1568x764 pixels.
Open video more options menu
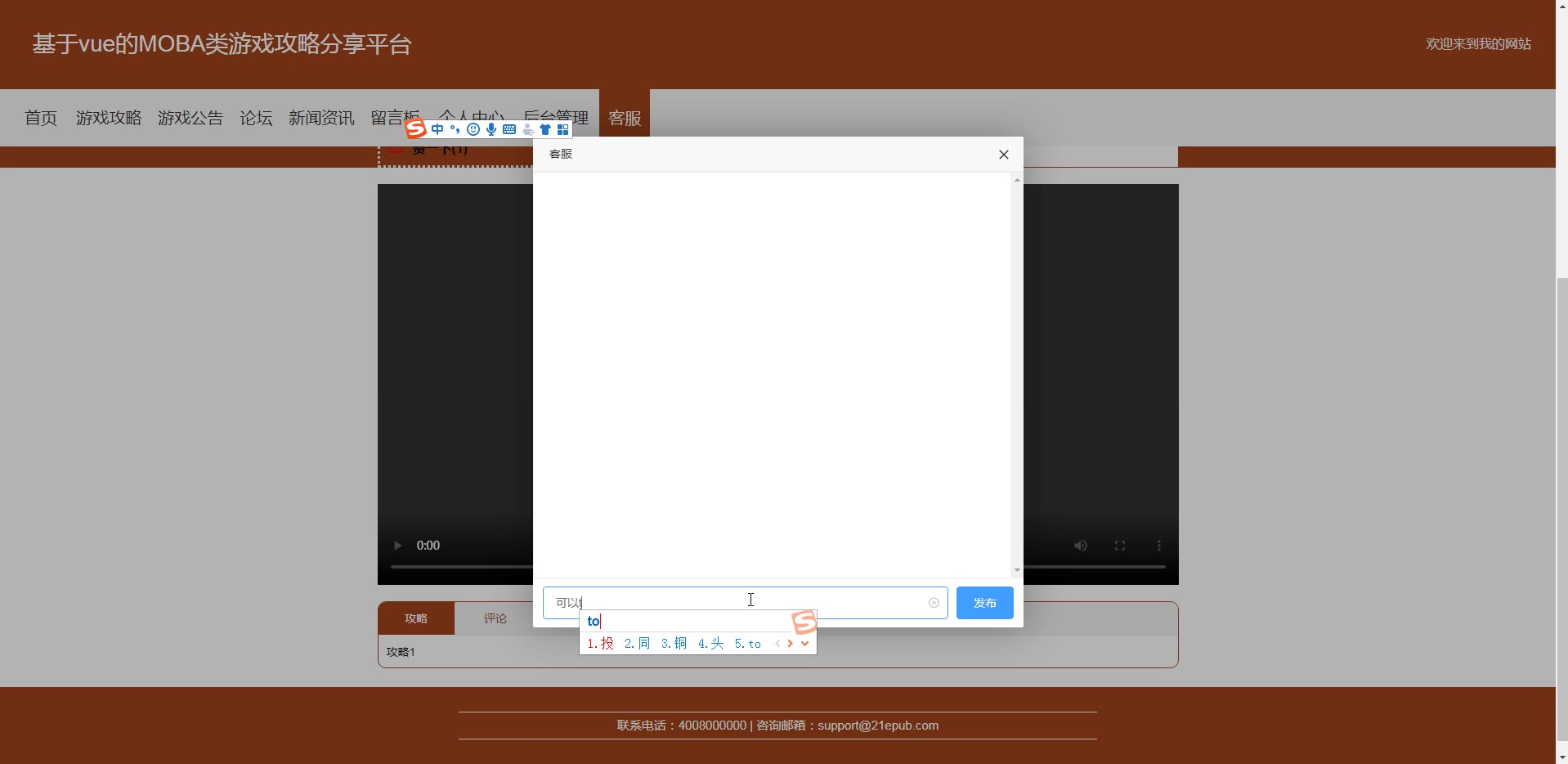coord(1158,546)
